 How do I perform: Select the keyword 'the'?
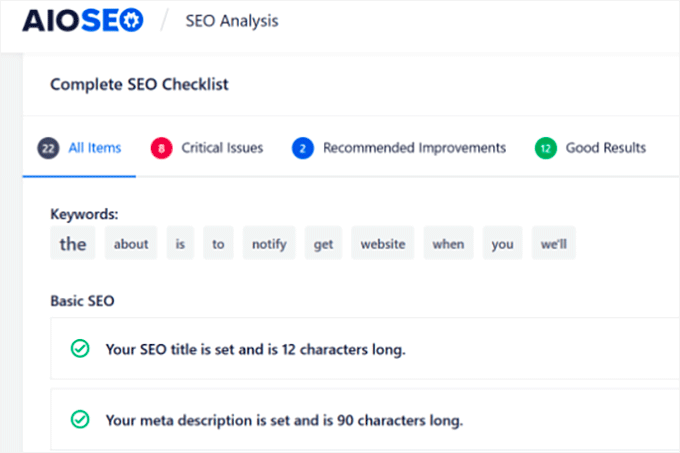tap(73, 243)
